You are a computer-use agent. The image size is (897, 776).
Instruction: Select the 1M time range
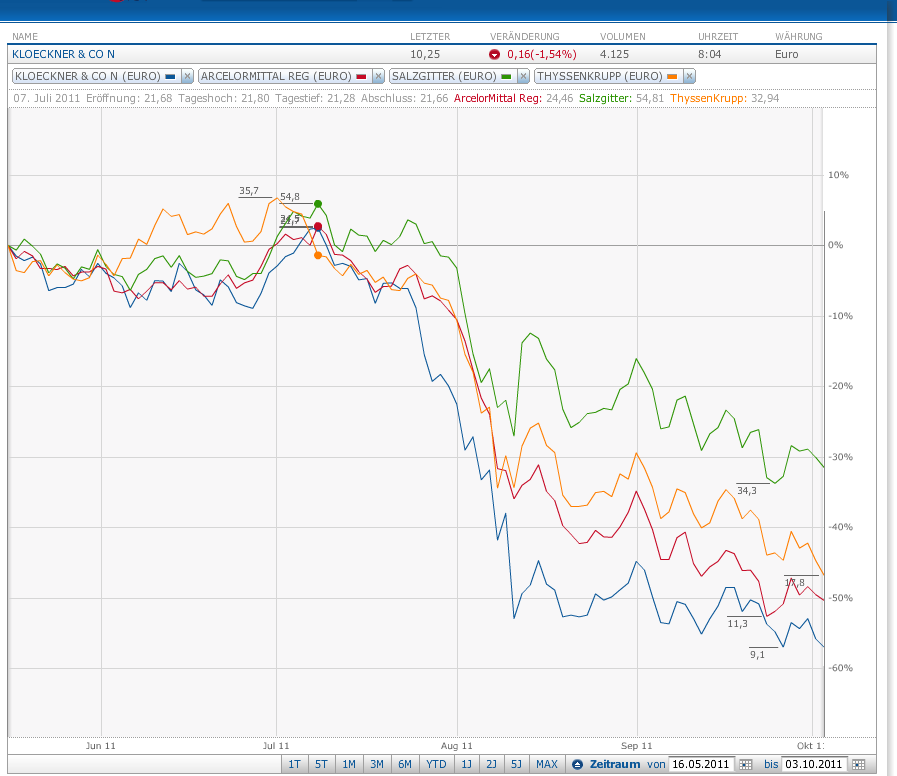click(x=349, y=765)
